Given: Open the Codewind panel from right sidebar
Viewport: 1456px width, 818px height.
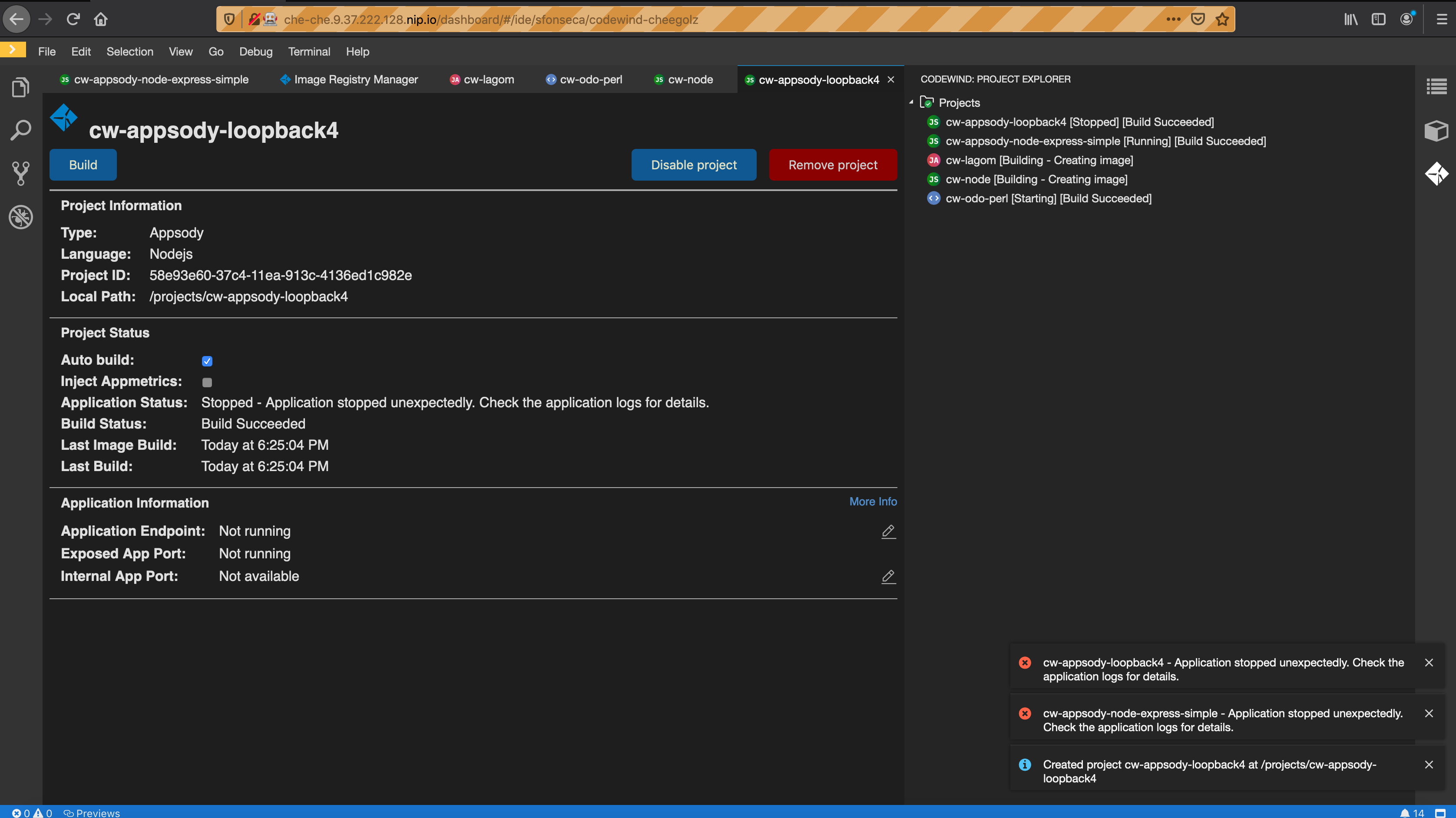Looking at the screenshot, I should [1436, 174].
